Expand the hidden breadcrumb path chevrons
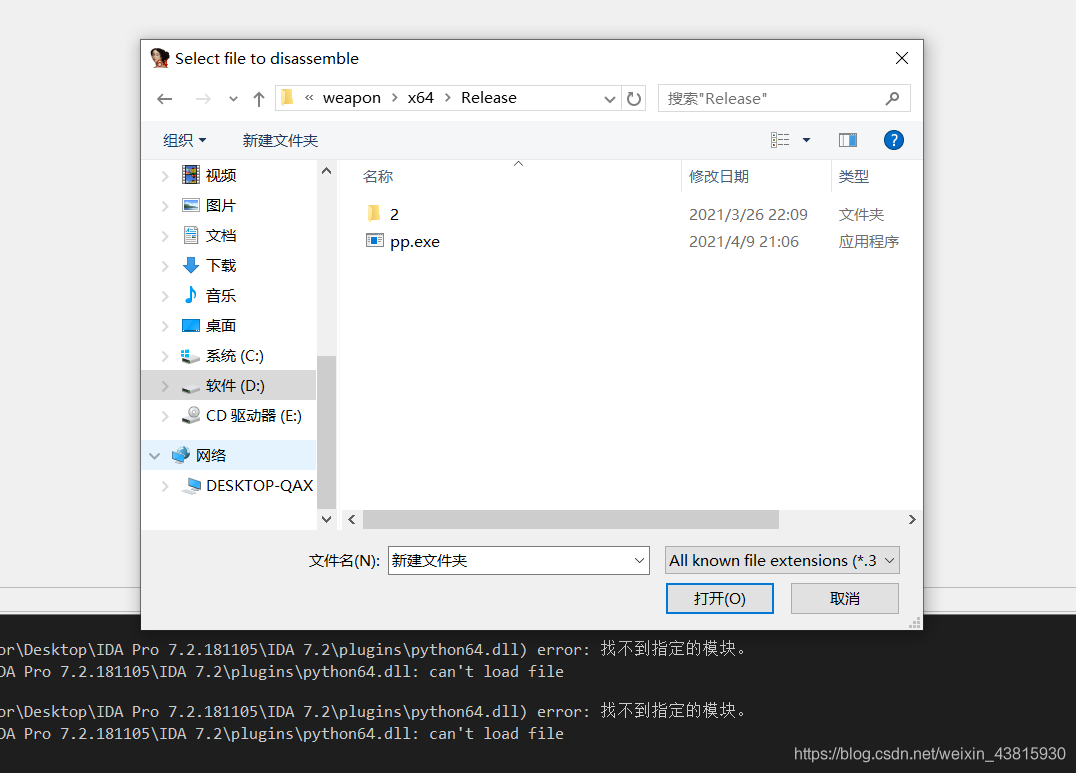Screen dimensions: 1076x773 tap(309, 97)
